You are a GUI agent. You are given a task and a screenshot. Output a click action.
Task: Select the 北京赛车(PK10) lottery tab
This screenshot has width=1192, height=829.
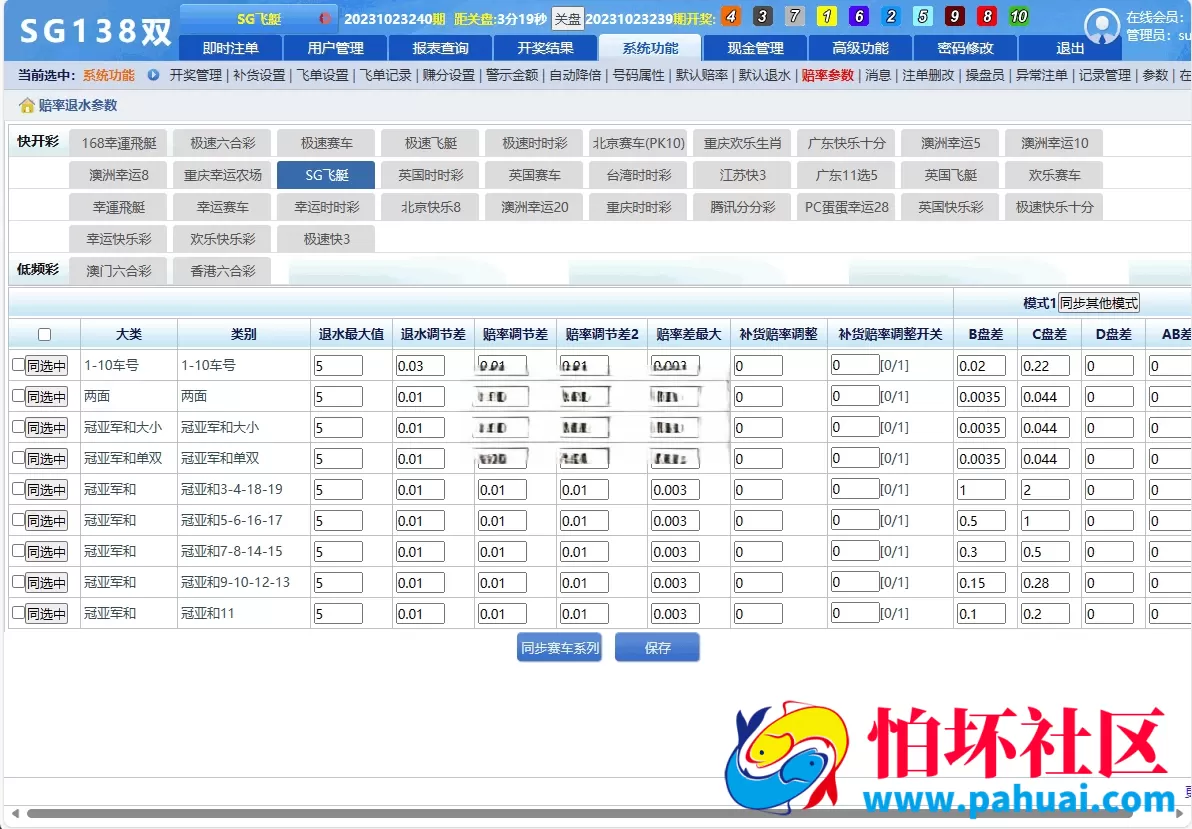(x=639, y=143)
